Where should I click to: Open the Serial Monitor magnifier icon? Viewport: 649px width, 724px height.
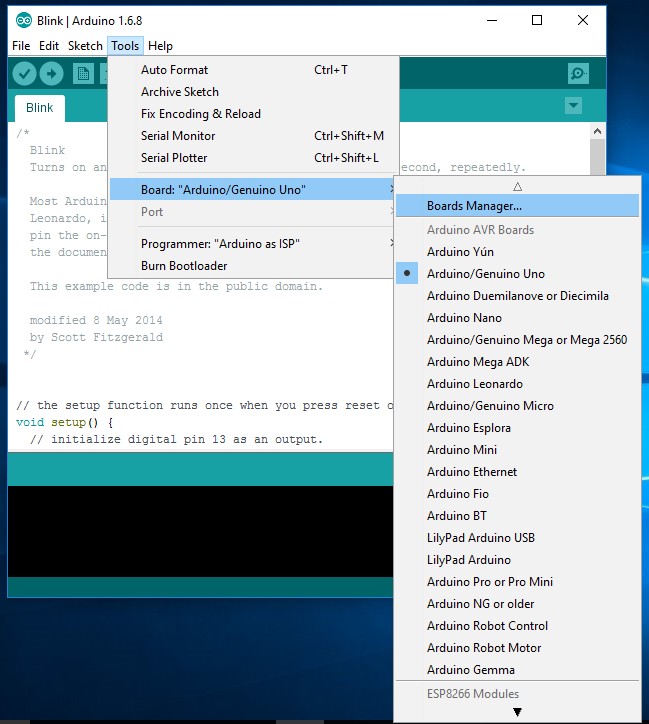point(578,73)
